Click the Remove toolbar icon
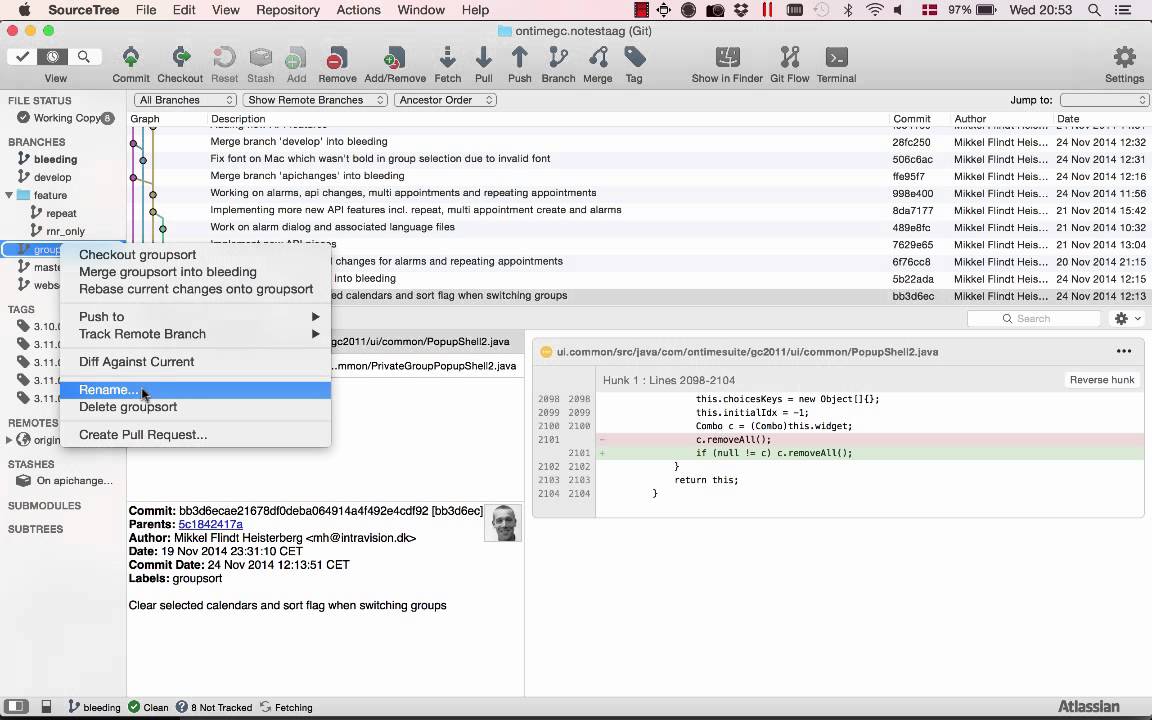 tap(337, 57)
